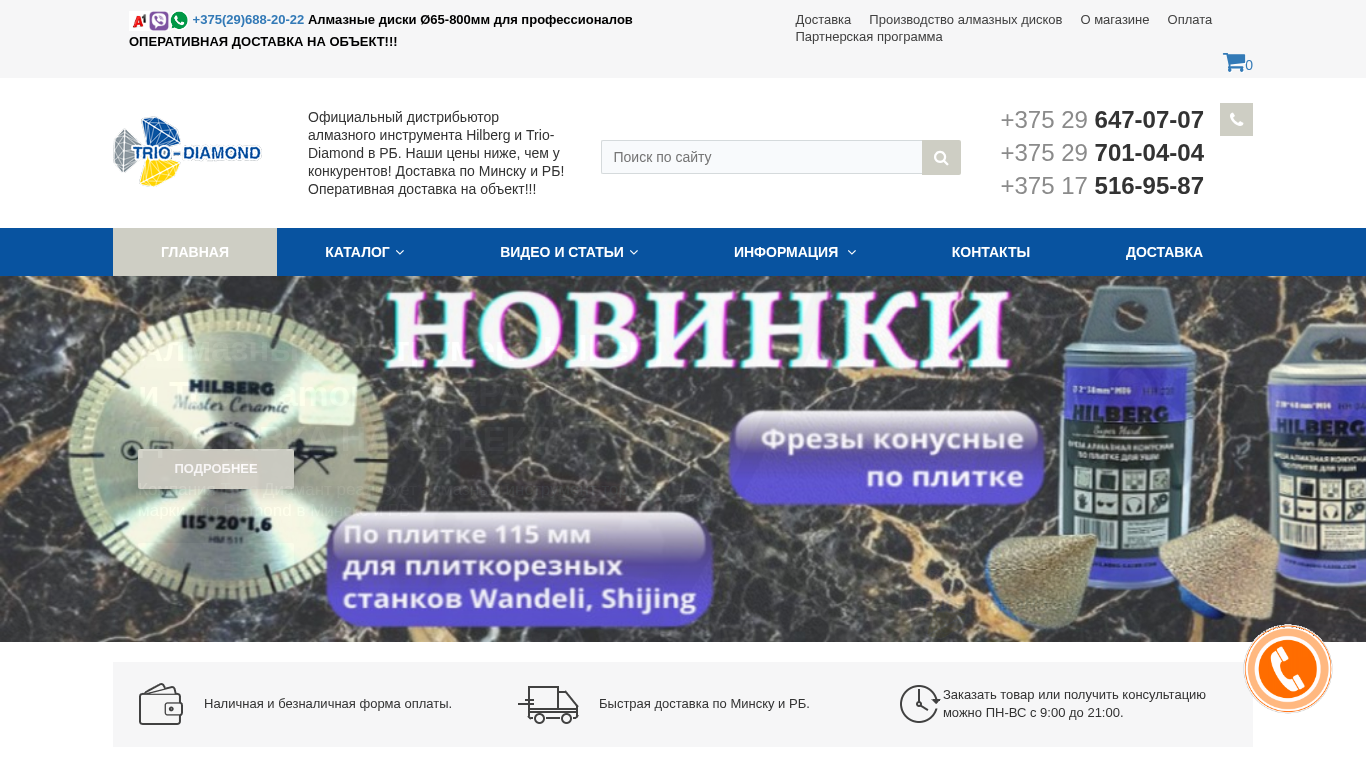Click phone number +375 17 516-95-87

[1102, 186]
